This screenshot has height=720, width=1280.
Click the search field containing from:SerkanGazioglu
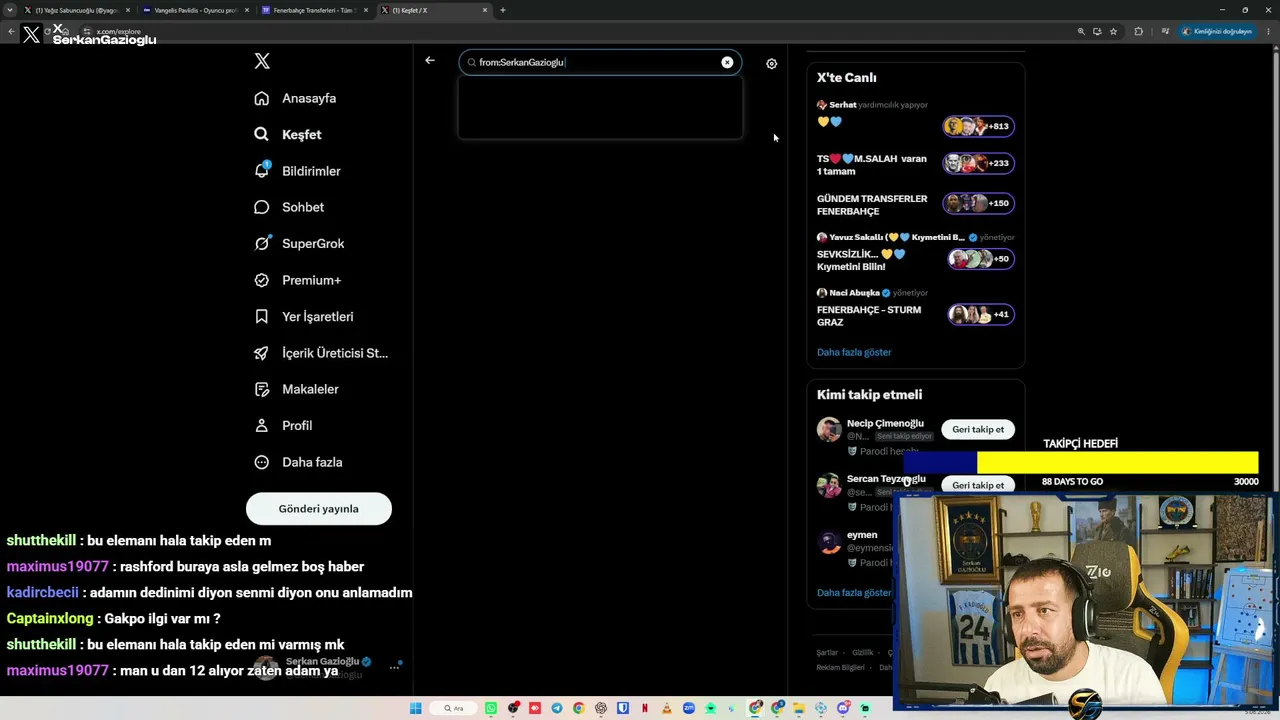click(x=600, y=62)
